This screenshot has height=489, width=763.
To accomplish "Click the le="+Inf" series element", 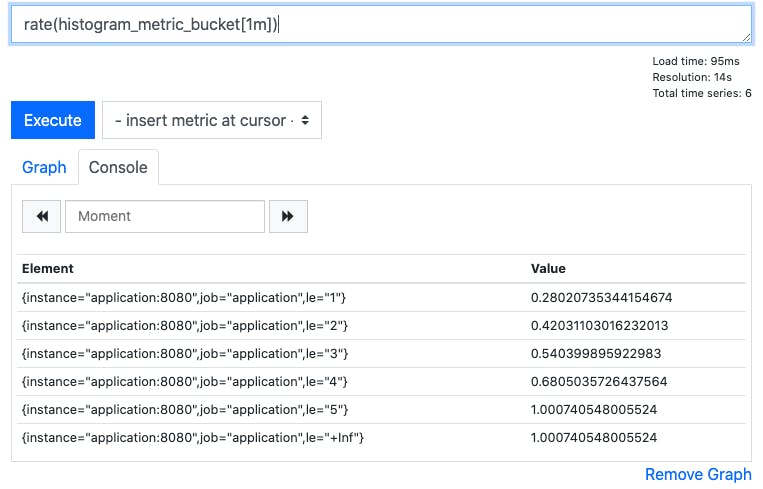I will point(193,437).
